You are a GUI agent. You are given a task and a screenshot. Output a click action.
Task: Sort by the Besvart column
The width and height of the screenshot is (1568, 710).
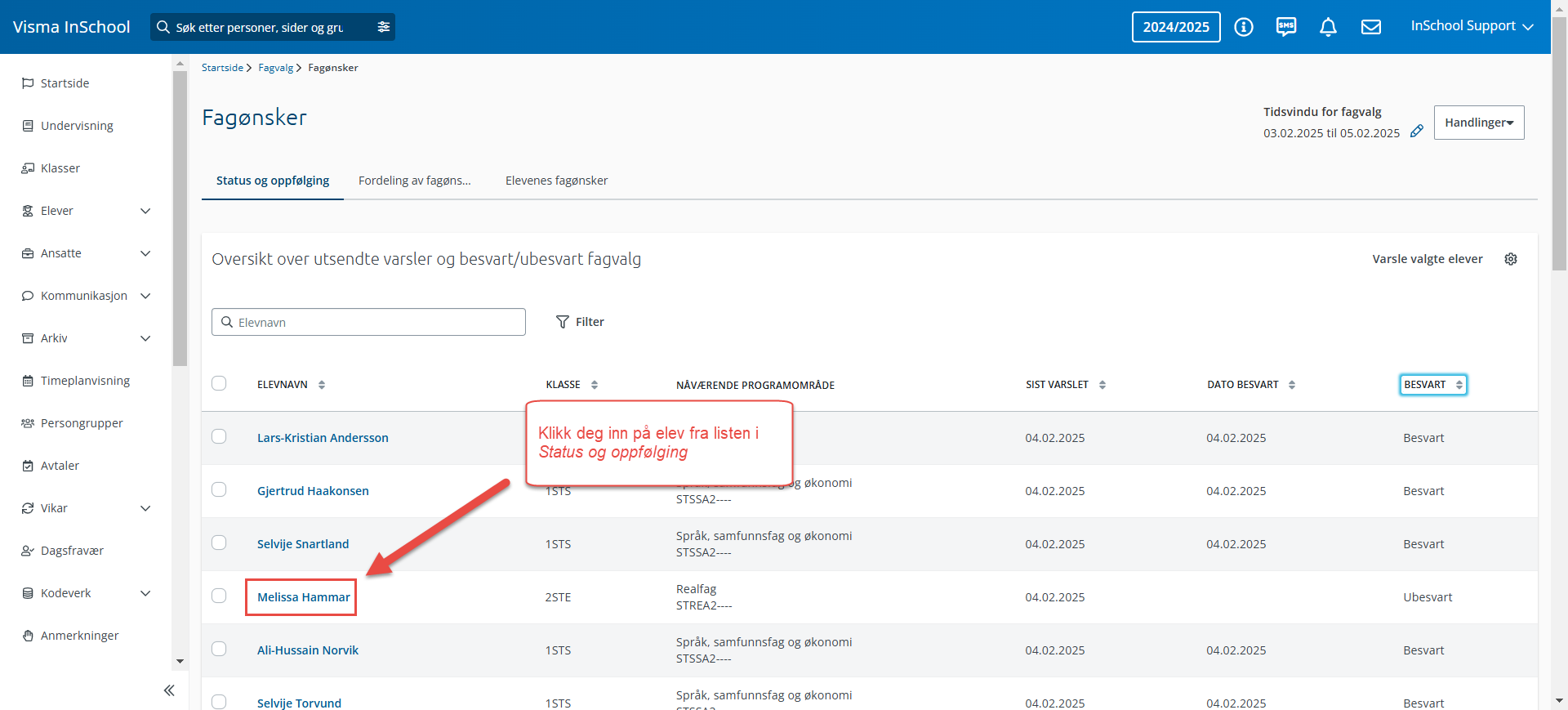(x=1433, y=385)
